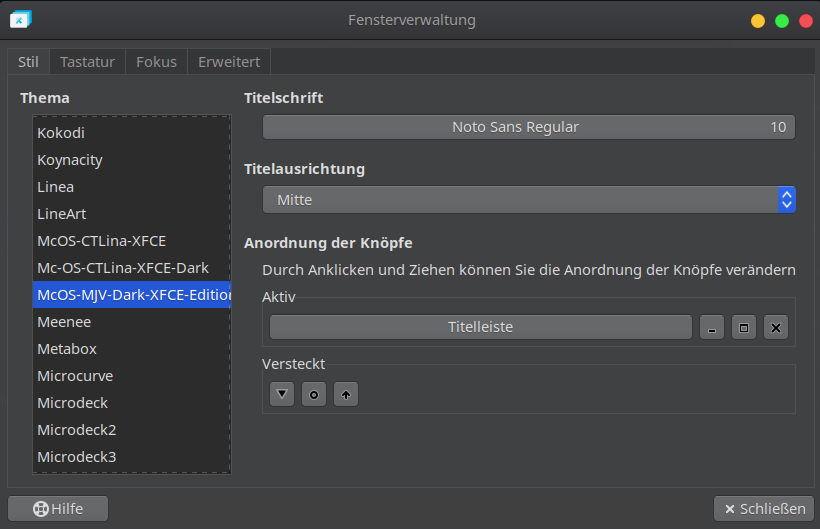Select the hidden menu triangle button
Screen dimensions: 820x529
(283, 394)
